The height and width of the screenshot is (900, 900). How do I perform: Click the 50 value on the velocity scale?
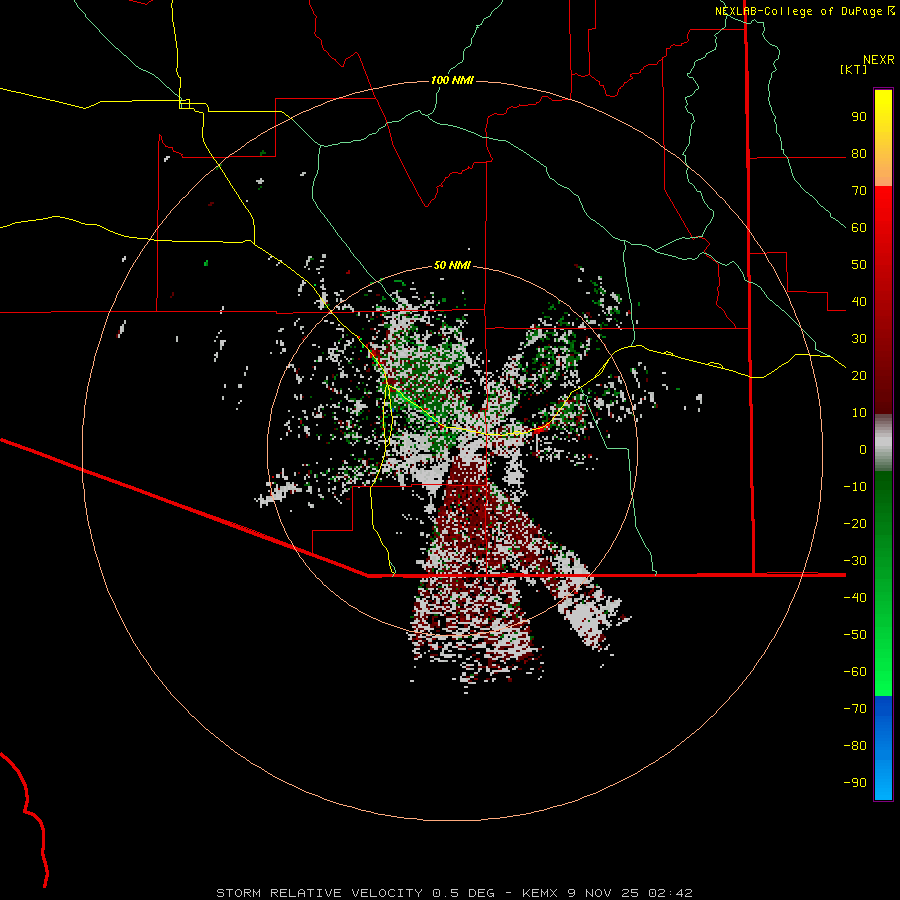click(x=859, y=265)
